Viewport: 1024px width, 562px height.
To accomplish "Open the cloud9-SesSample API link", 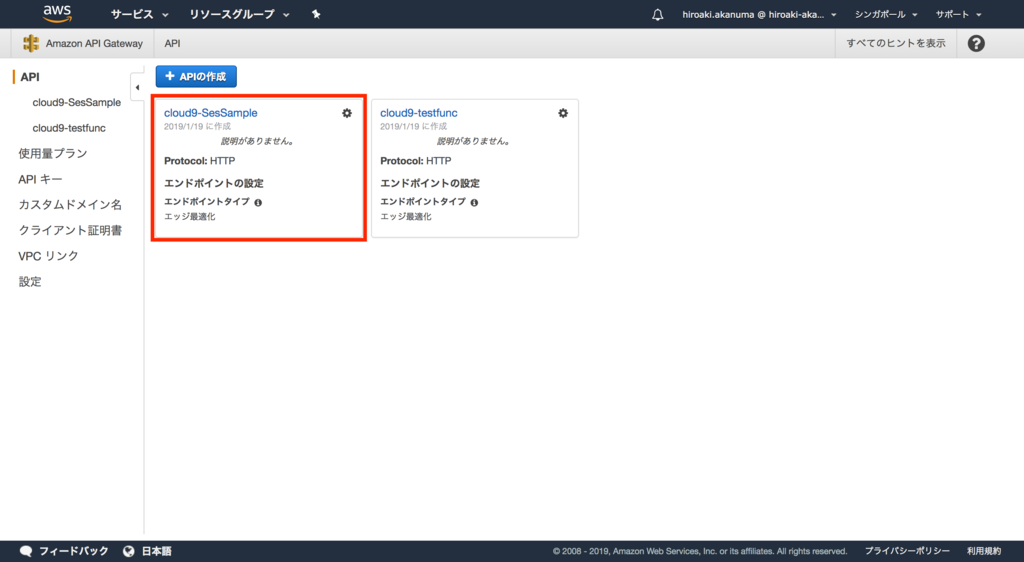I will [x=210, y=113].
